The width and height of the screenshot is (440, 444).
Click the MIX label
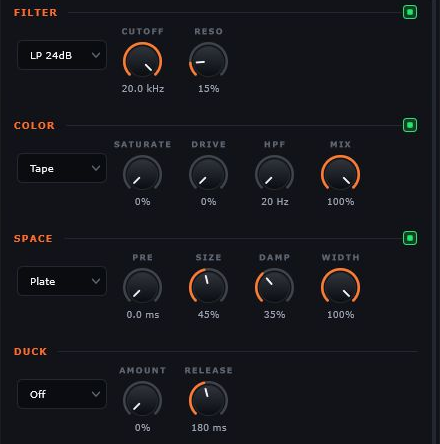point(340,144)
